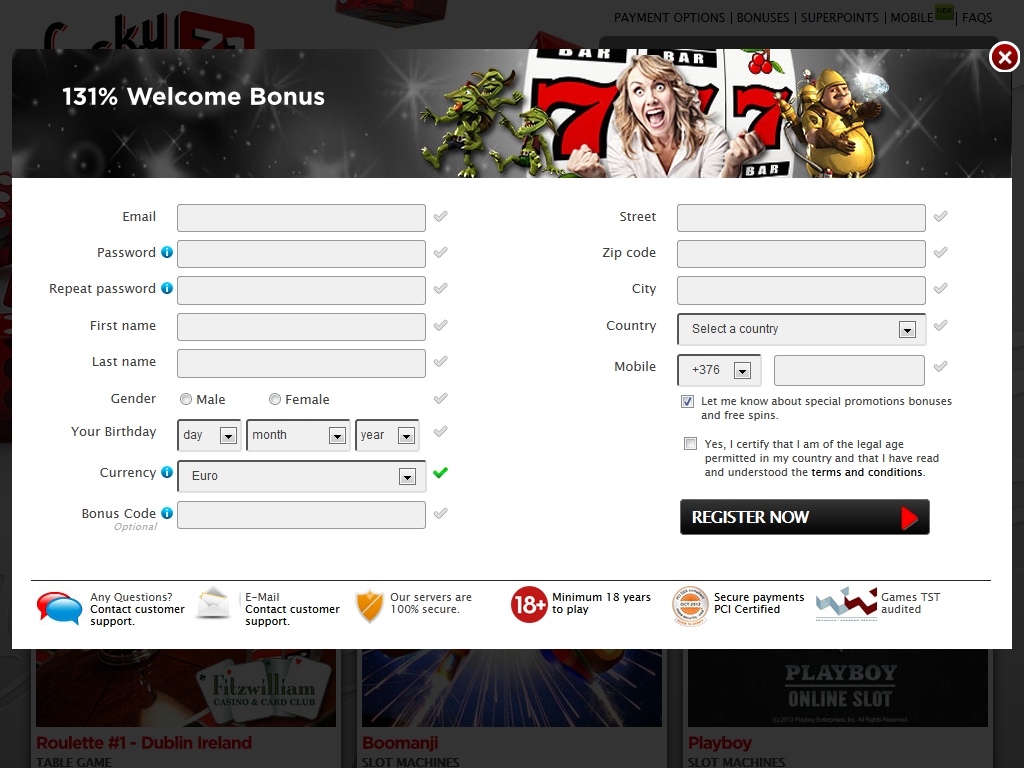Expand the Select a country dropdown
Image resolution: width=1024 pixels, height=768 pixels.
coord(801,329)
